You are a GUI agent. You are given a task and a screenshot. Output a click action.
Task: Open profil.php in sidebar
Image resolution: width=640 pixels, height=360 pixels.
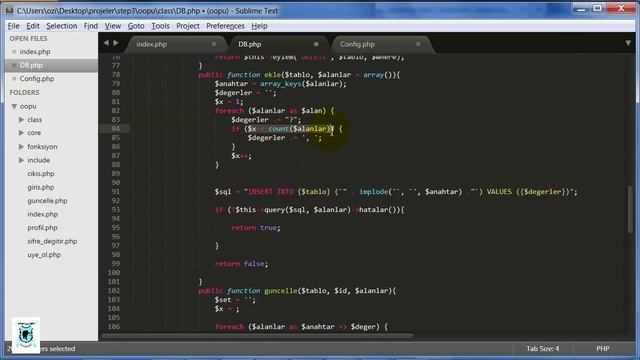click(x=42, y=227)
